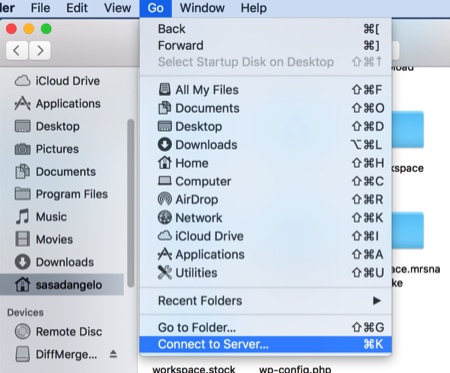Viewport: 450px width, 373px height.
Task: Choose Back from the Go menu
Action: point(266,29)
